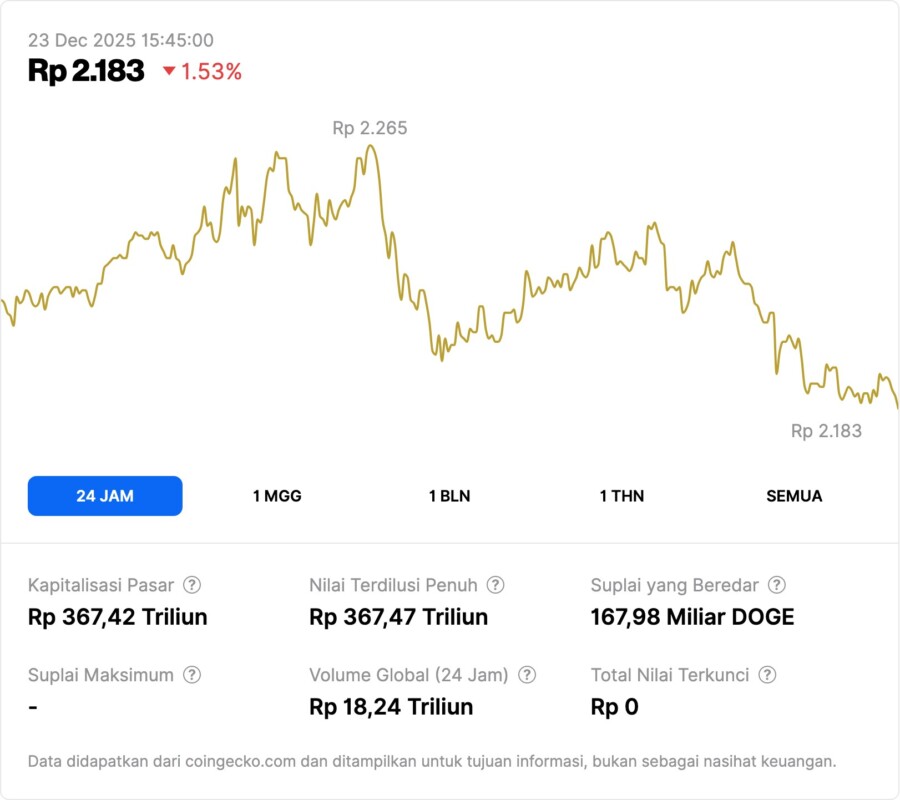
Task: Show tooltip for Volume Global (24 Jam)
Action: 527,675
